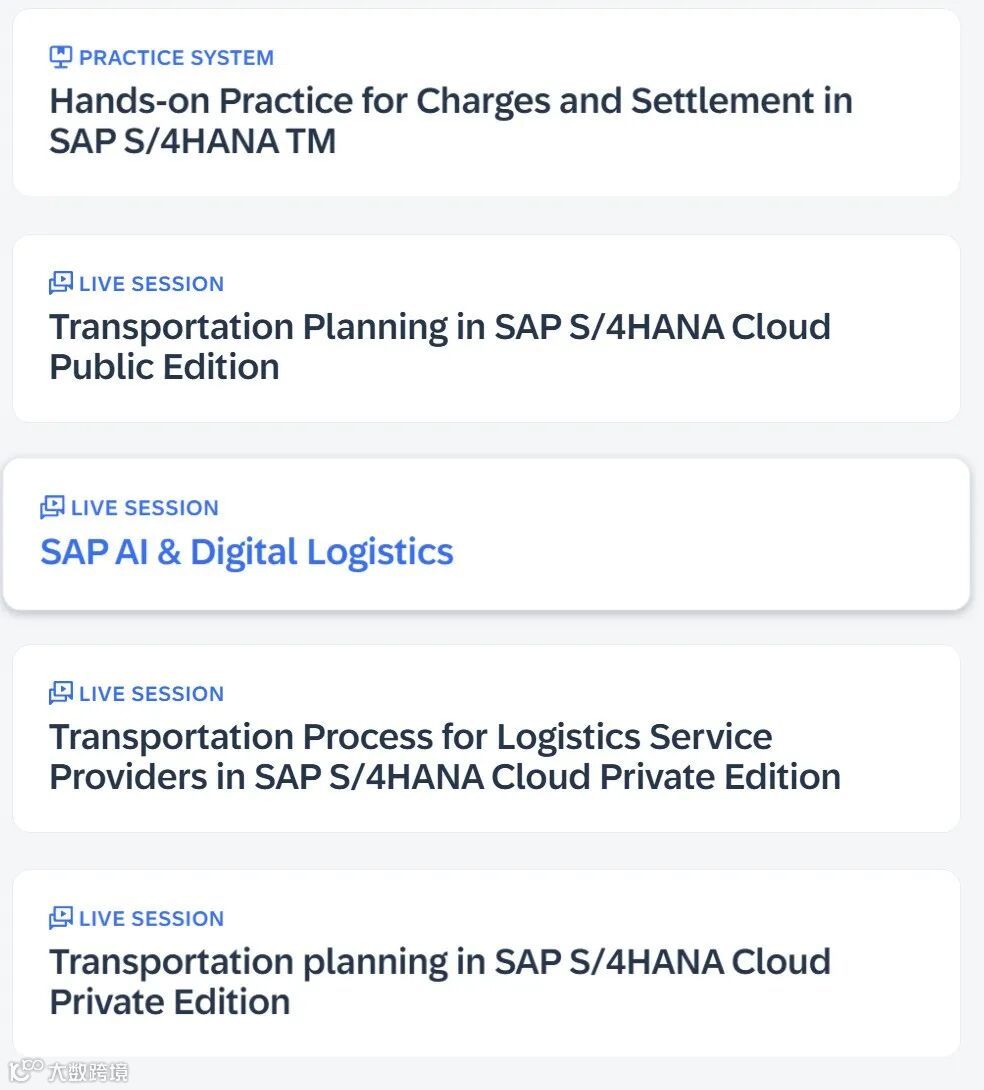The width and height of the screenshot is (984, 1090).
Task: Open Transportation Process for Logistics Service Providers title
Action: point(445,757)
